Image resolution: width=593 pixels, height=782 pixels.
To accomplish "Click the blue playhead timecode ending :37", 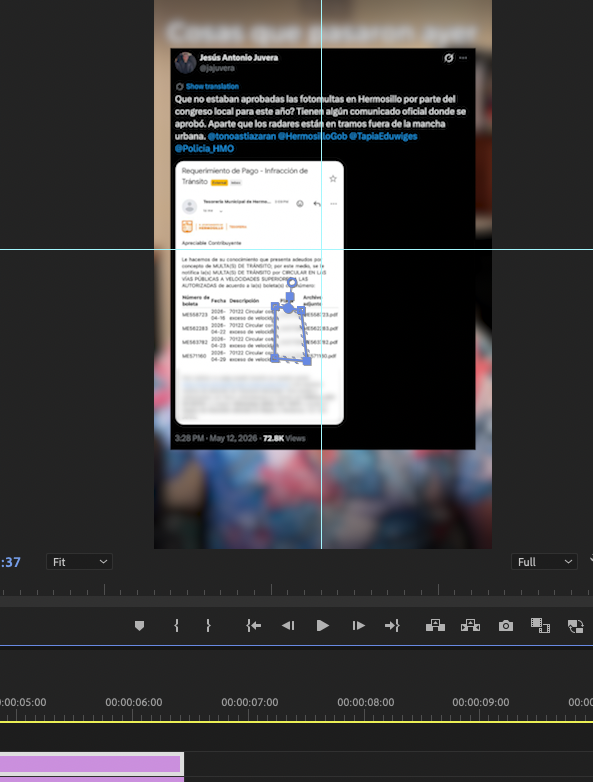I will coord(10,562).
